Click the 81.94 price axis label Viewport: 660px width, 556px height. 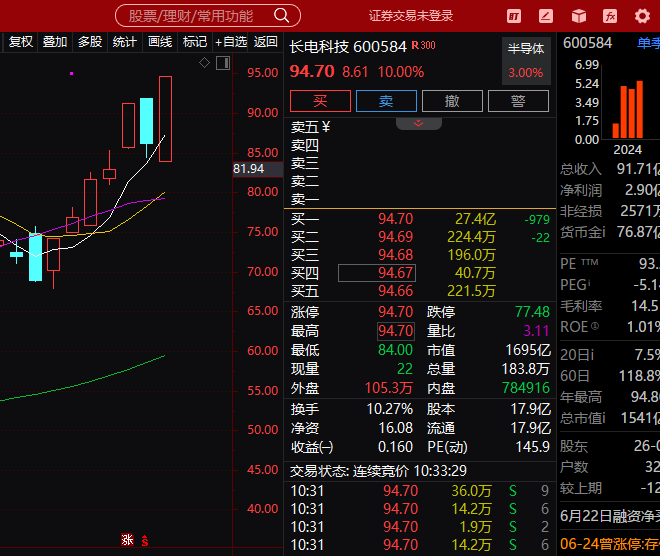tap(258, 169)
